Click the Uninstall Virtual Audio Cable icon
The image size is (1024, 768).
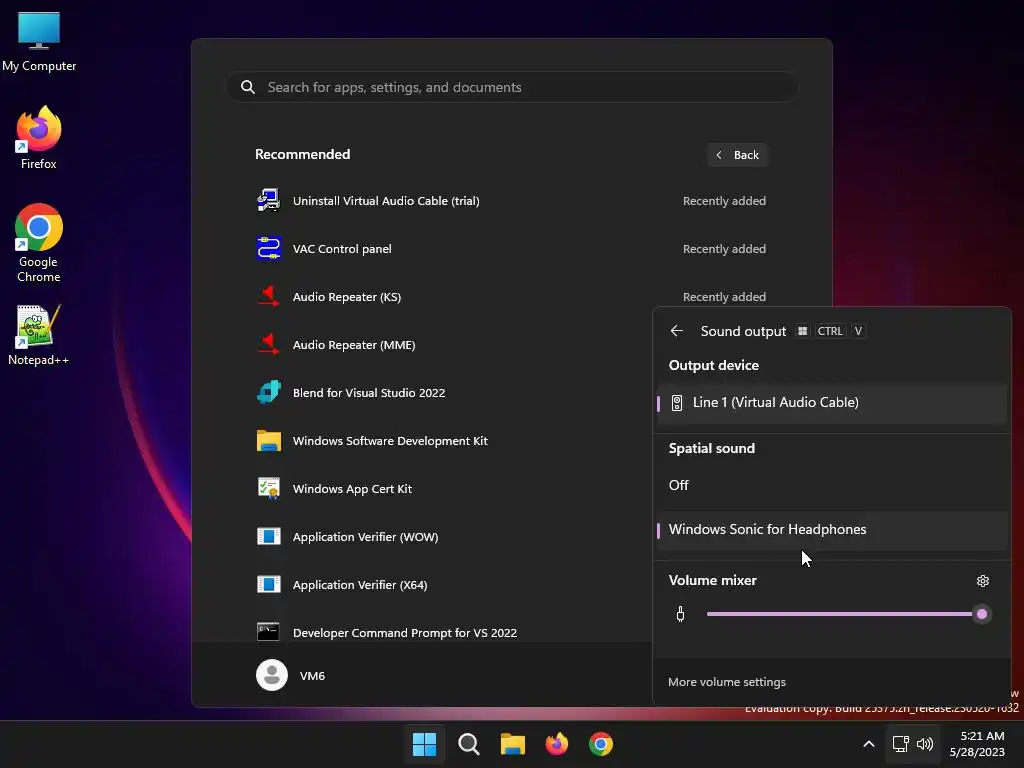click(268, 200)
